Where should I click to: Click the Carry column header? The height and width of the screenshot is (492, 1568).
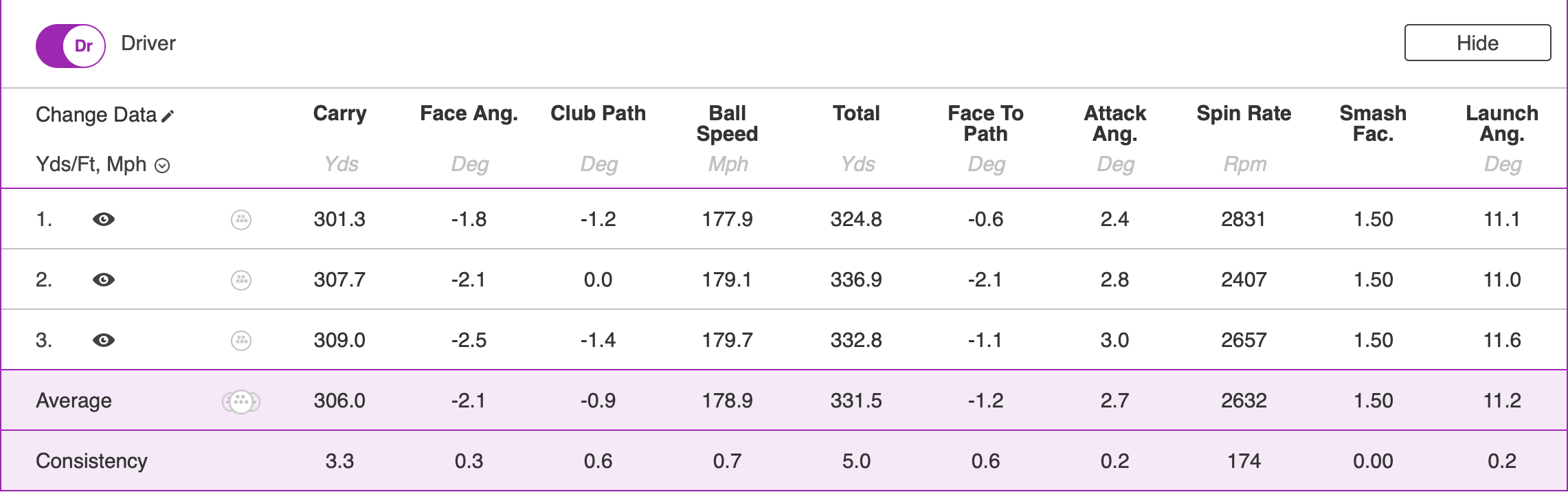[x=339, y=113]
